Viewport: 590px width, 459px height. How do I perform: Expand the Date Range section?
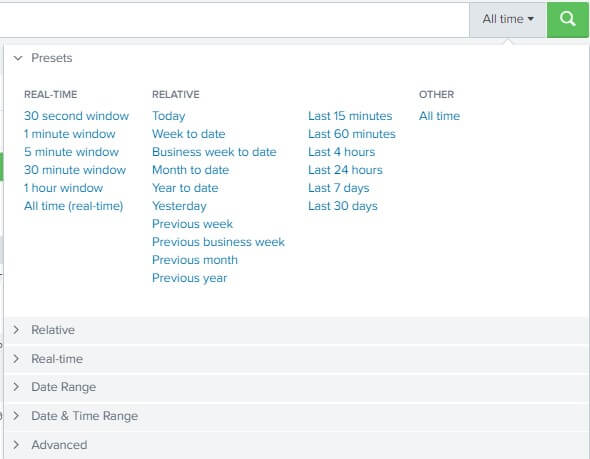297,387
